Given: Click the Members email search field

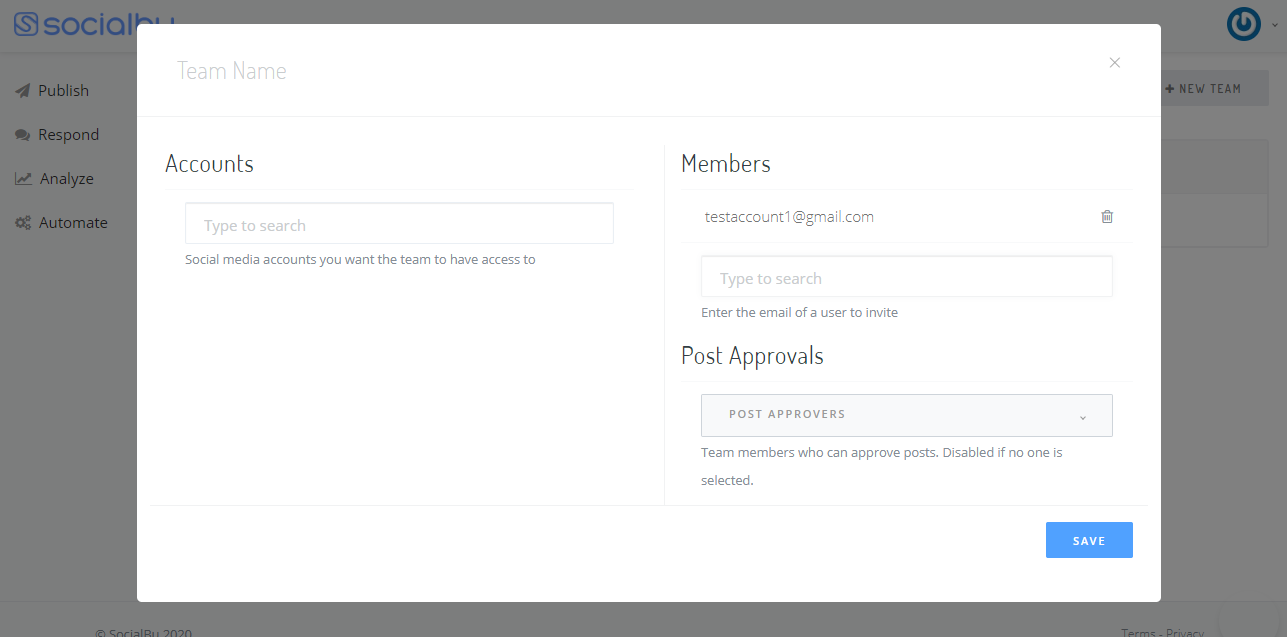Looking at the screenshot, I should click(907, 277).
